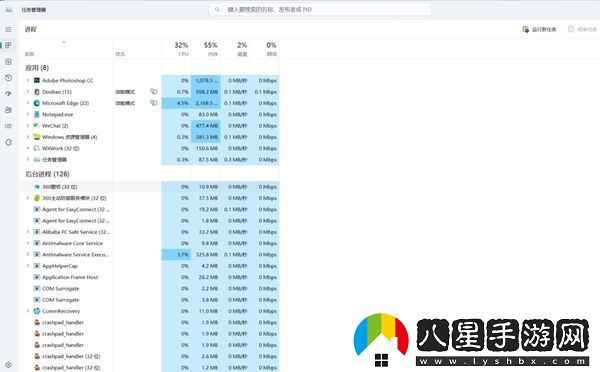Click icon of crashpad_handler using 2.6 MB
Screen dimensions: 600x372
point(37,356)
